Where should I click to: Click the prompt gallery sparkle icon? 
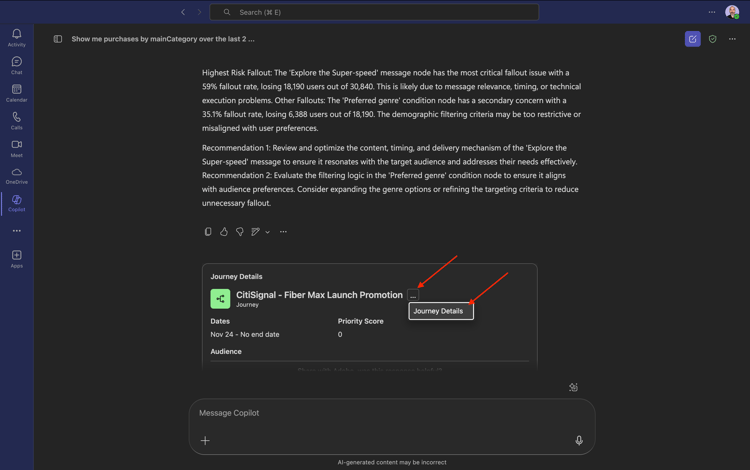(573, 387)
